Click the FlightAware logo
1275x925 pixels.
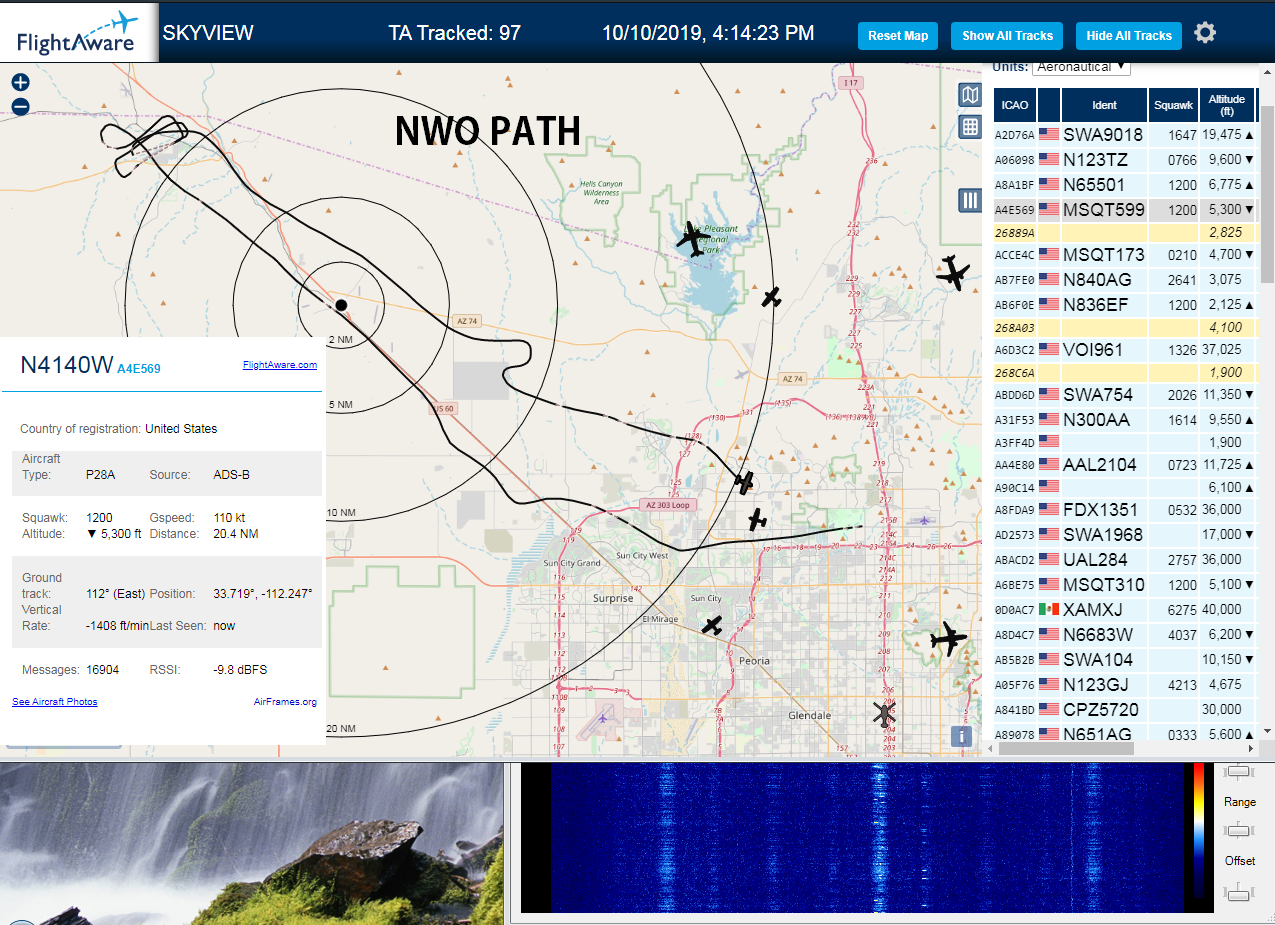78,32
